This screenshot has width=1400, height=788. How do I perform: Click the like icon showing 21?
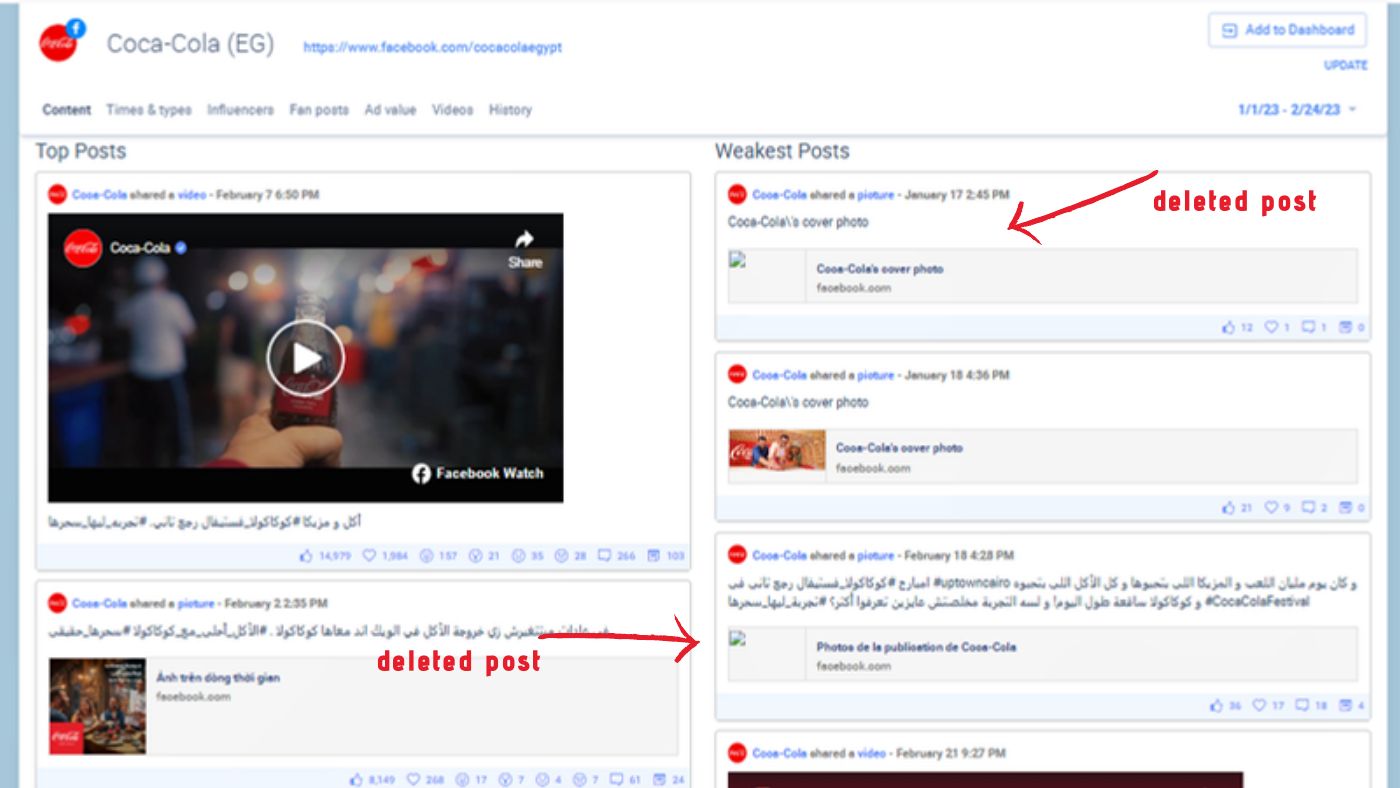[x=1228, y=508]
